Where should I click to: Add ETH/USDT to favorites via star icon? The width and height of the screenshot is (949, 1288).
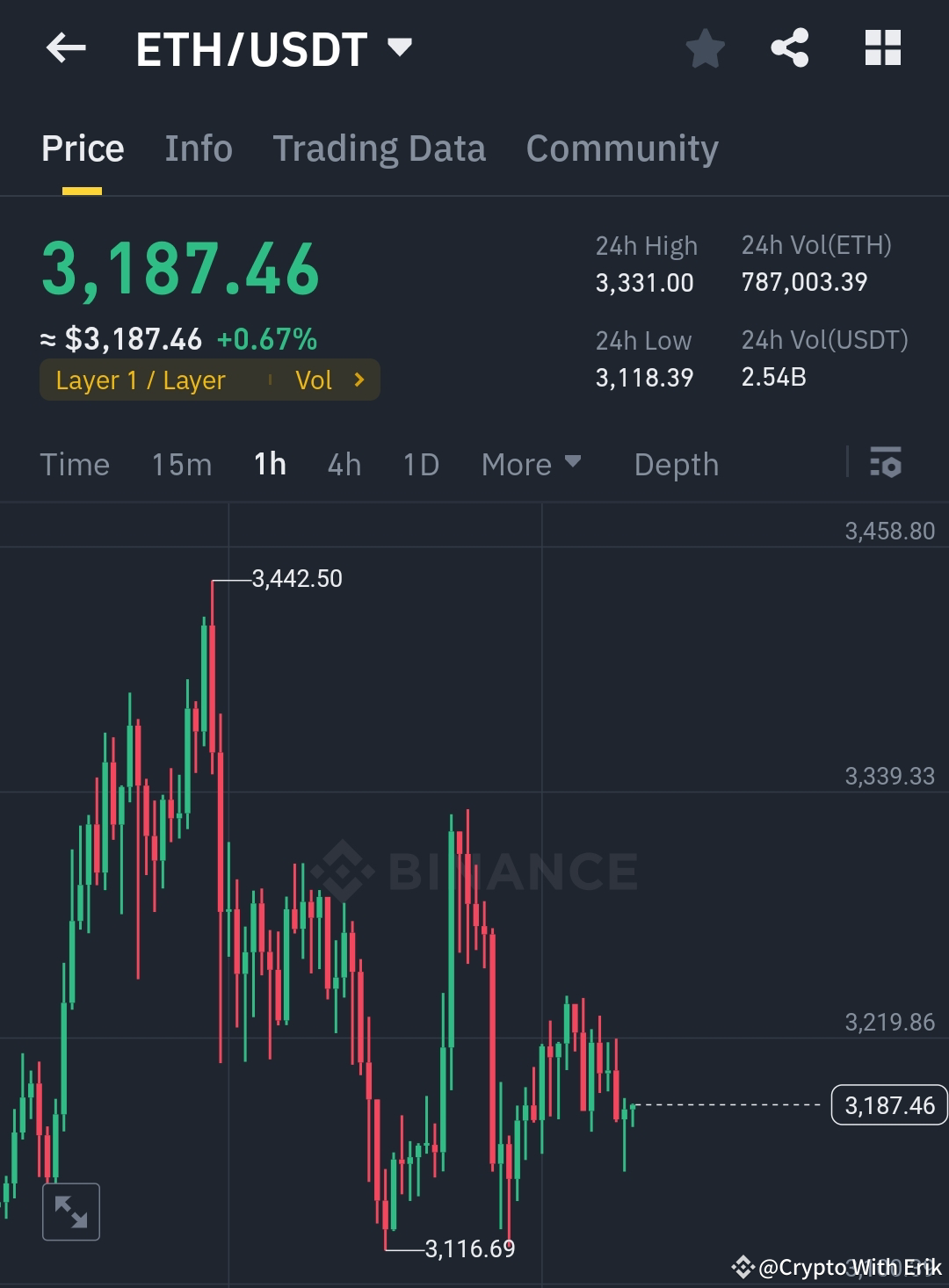[706, 49]
